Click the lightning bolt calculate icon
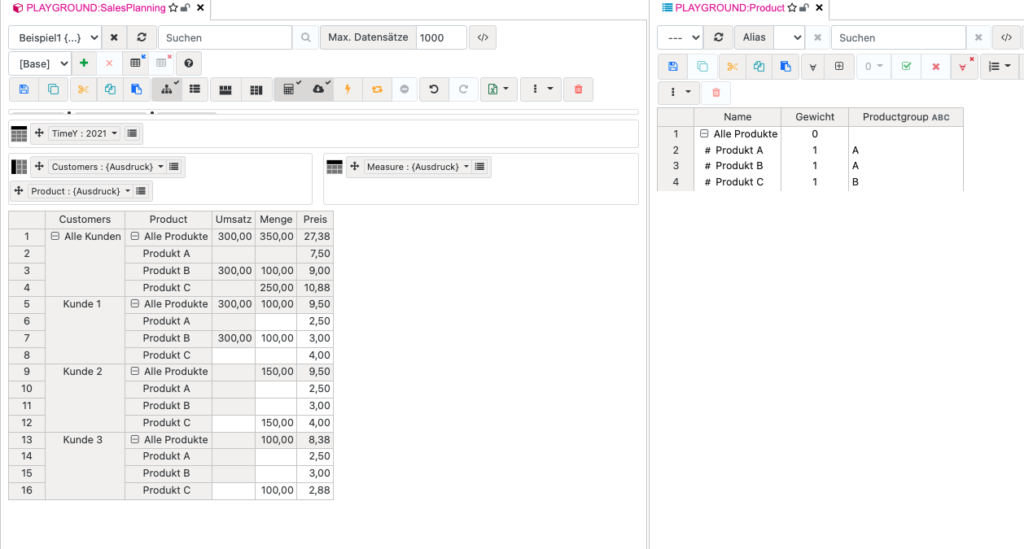 [348, 89]
